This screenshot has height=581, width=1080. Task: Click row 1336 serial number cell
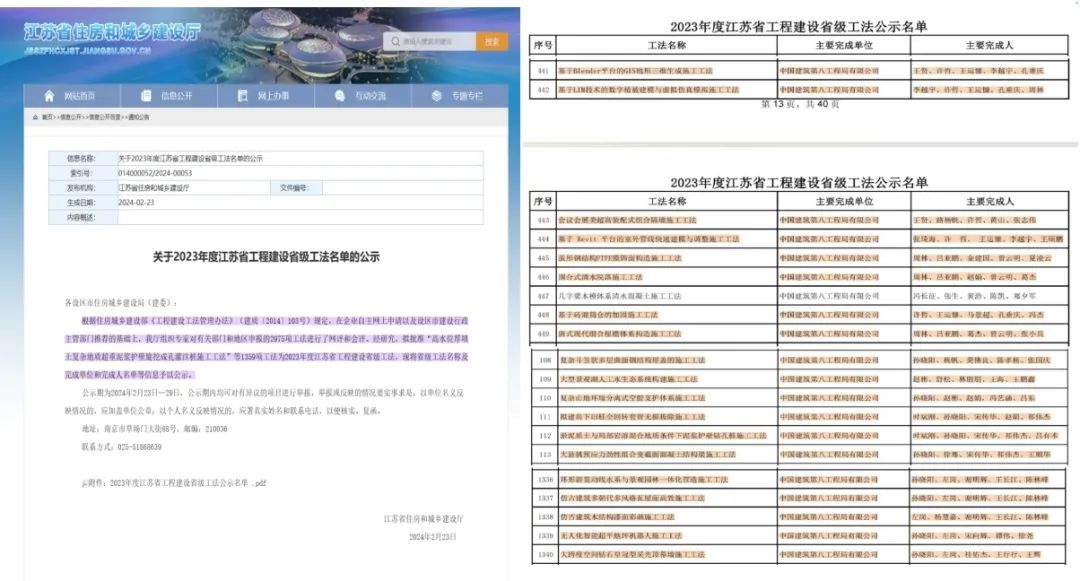[x=545, y=479]
